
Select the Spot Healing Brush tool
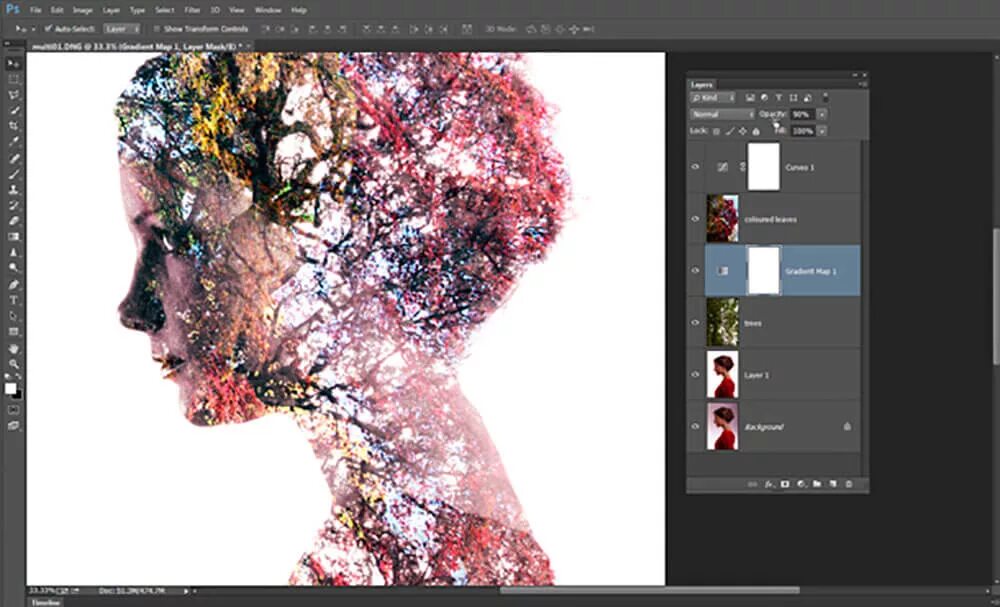tap(13, 158)
